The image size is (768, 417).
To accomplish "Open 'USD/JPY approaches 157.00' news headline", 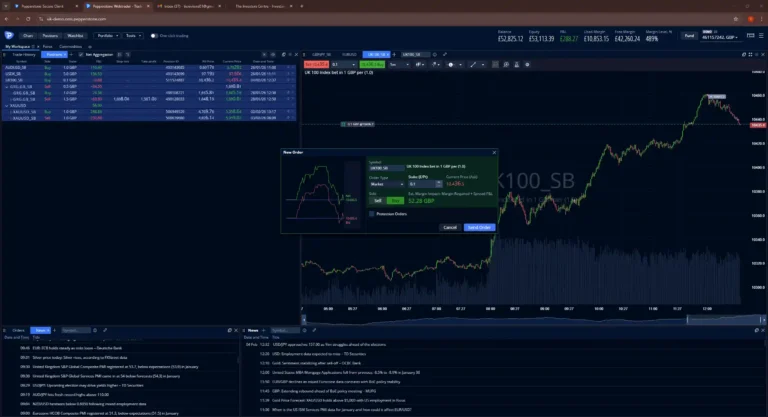I will click(x=329, y=344).
